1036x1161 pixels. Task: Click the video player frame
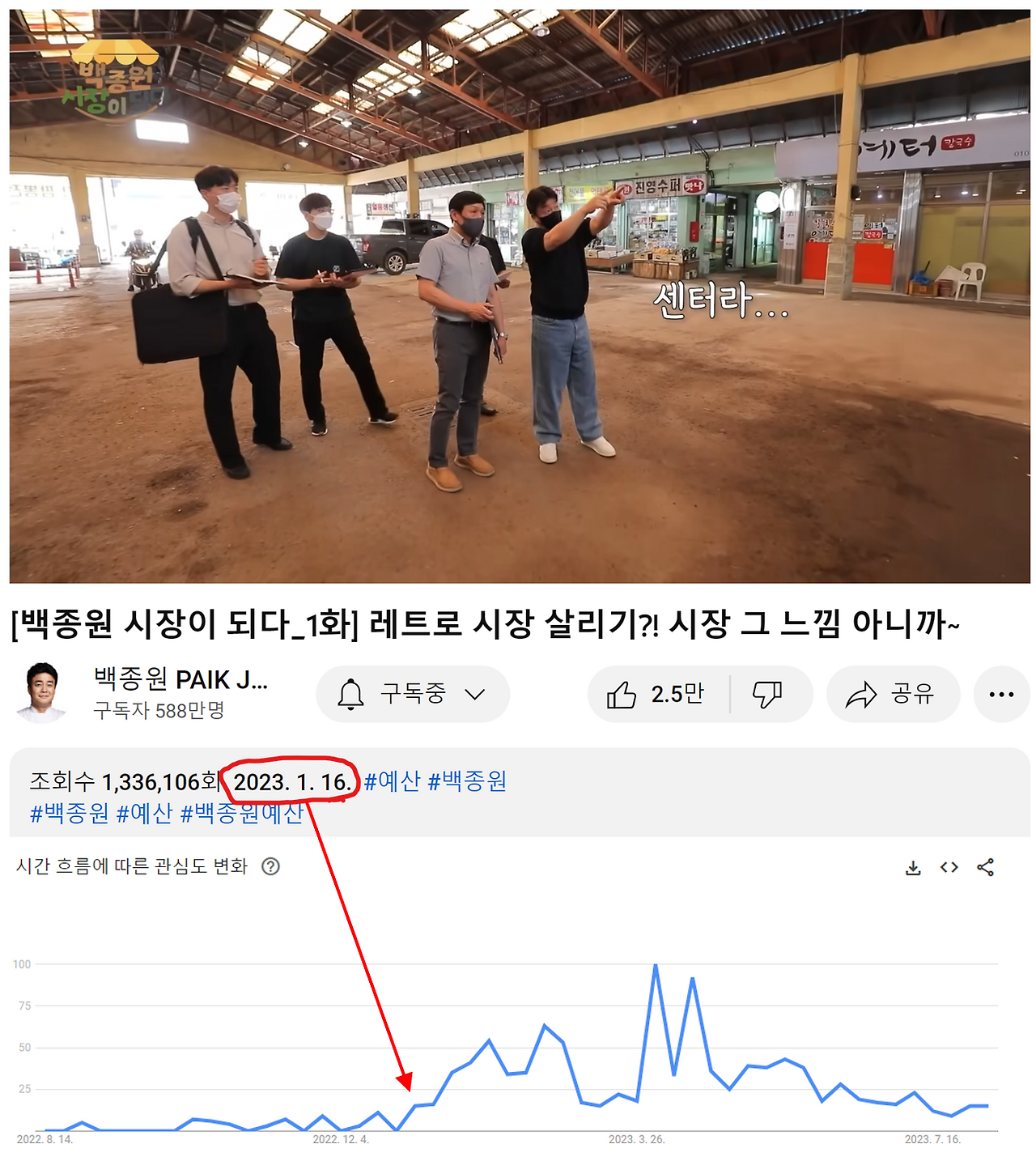(520, 296)
